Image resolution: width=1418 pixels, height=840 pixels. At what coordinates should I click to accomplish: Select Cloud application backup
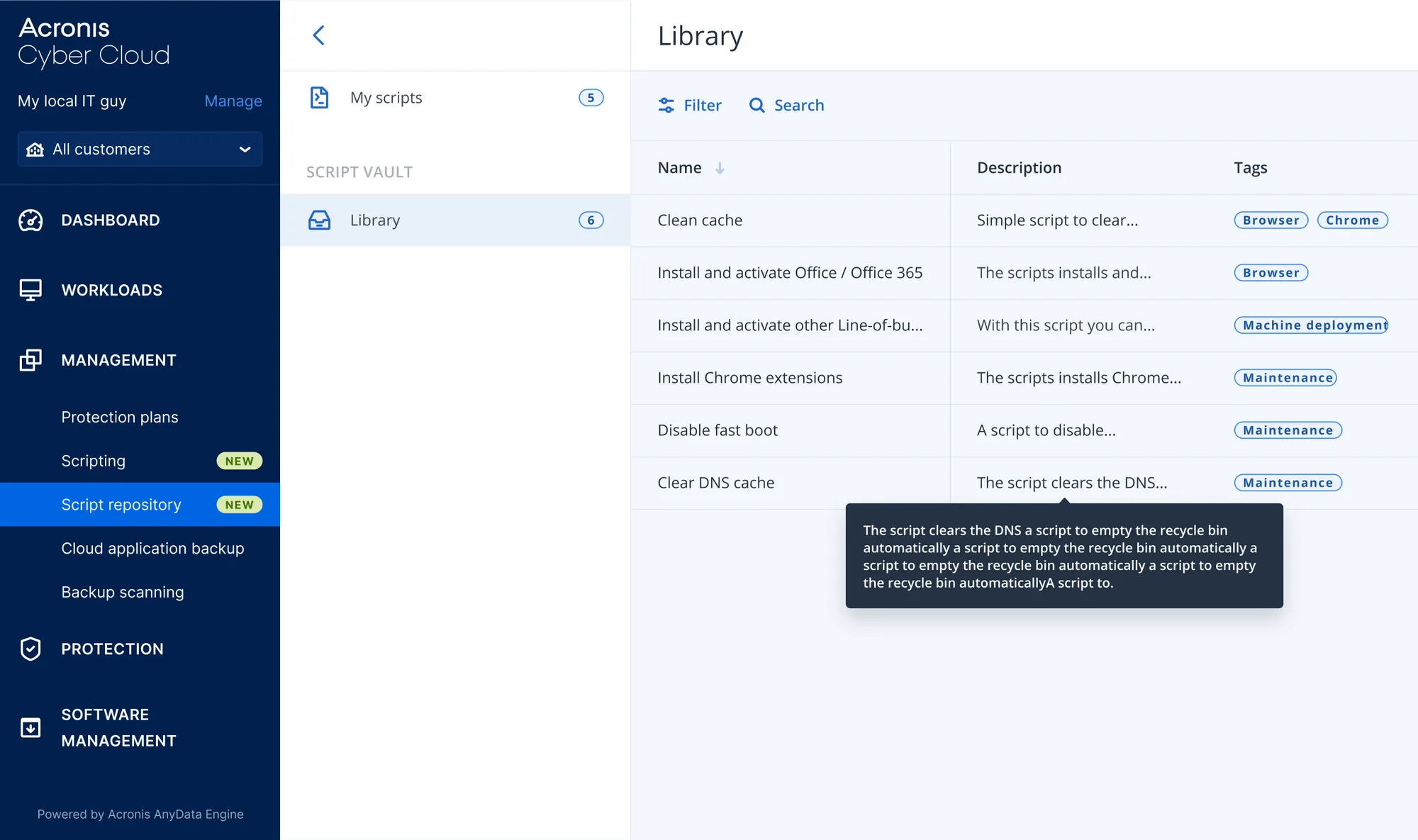tap(152, 549)
